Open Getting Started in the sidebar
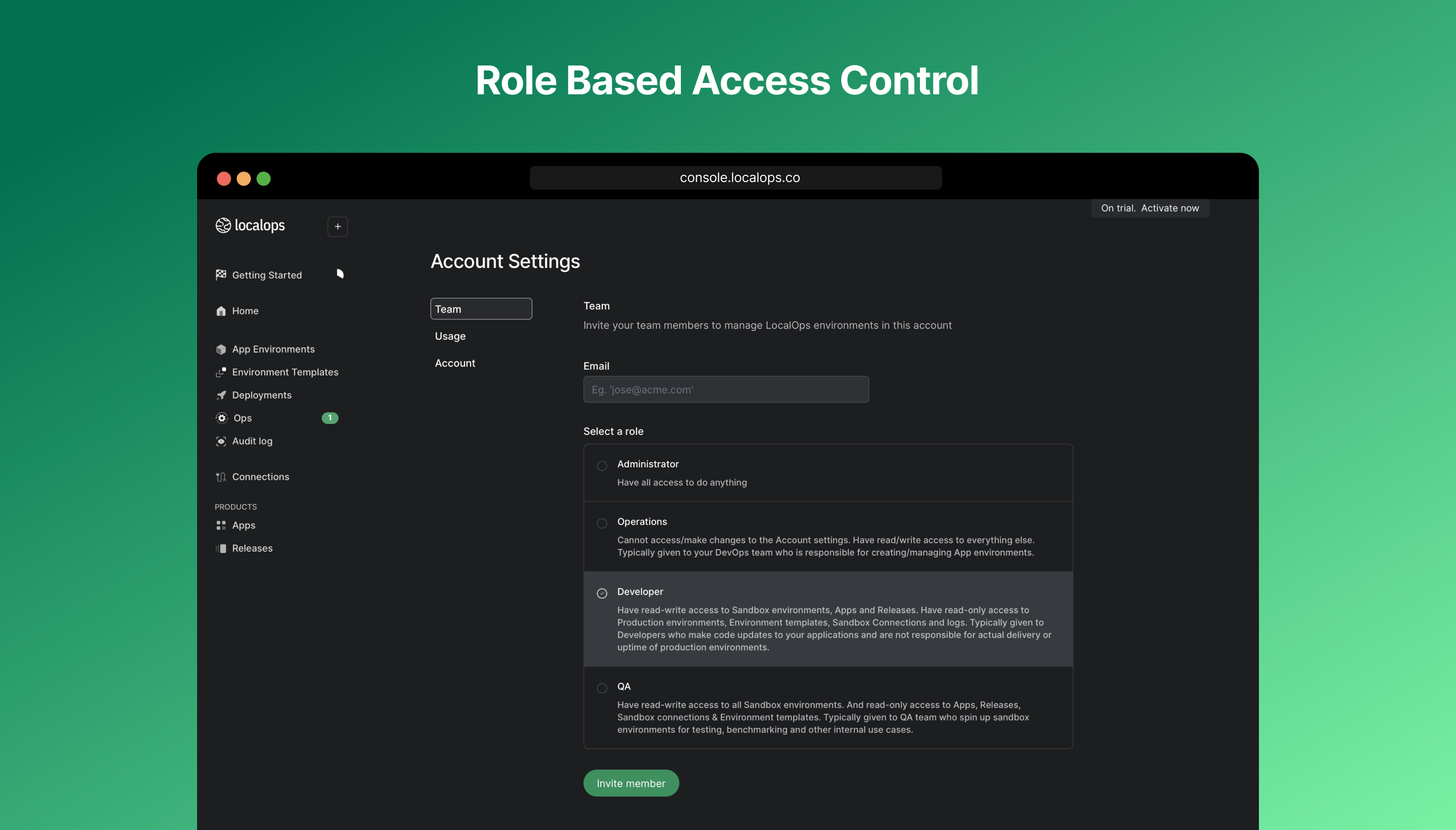This screenshot has height=830, width=1456. pos(267,275)
